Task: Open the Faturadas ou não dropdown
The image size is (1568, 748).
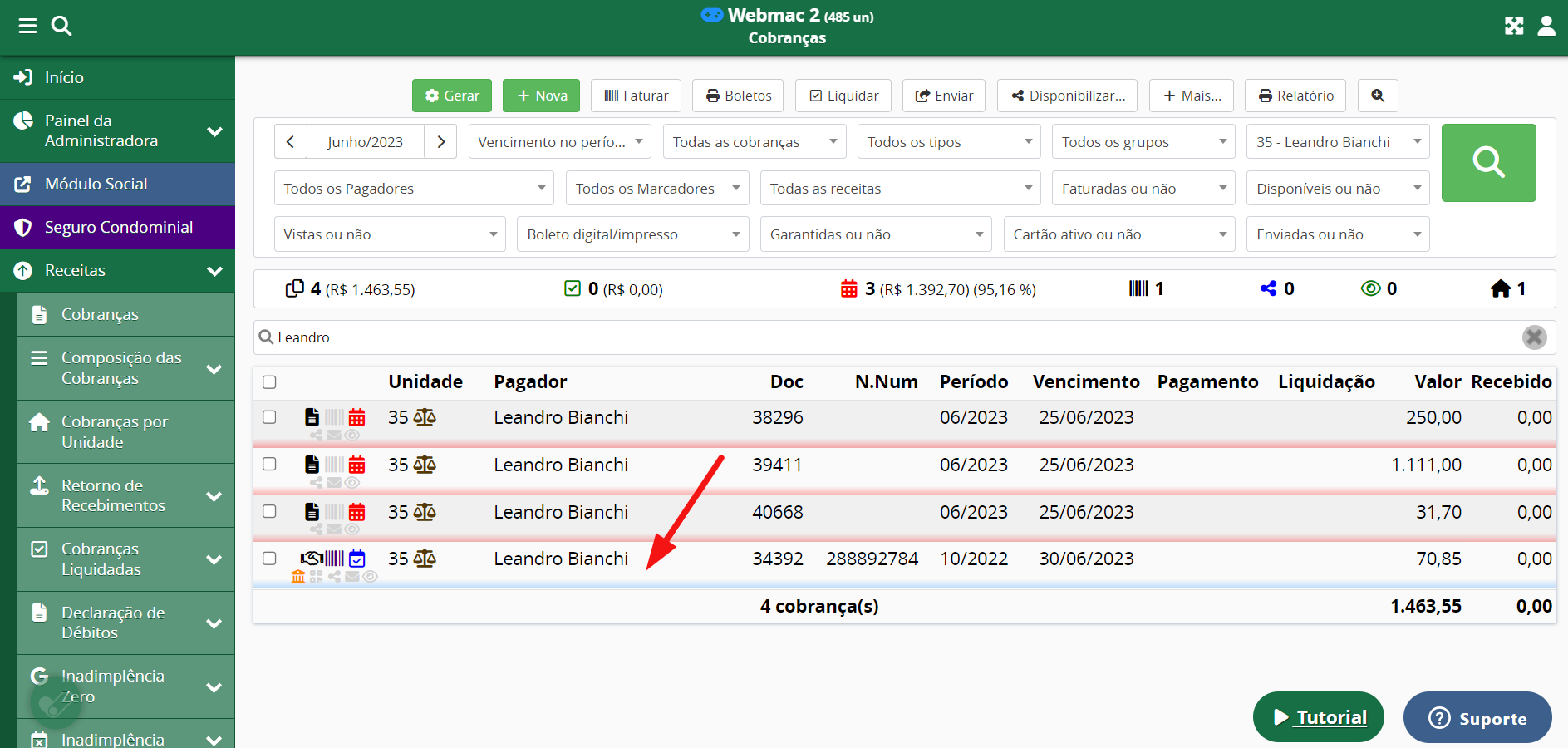Action: (x=1143, y=189)
